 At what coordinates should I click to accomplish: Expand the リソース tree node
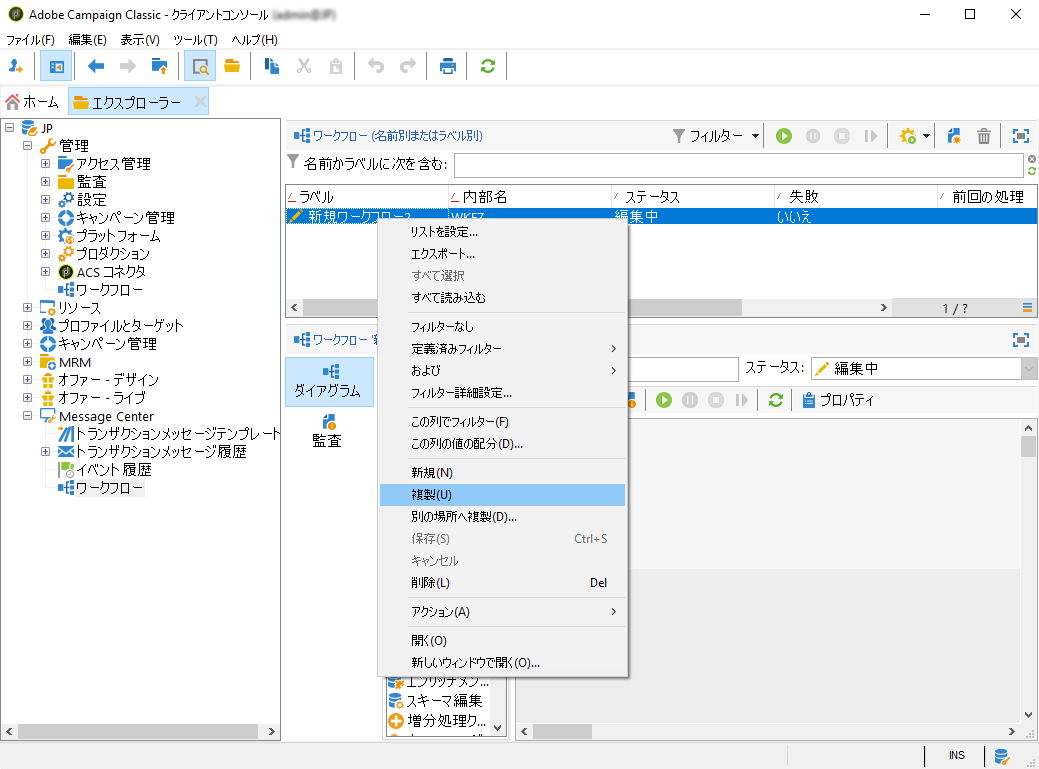point(27,307)
